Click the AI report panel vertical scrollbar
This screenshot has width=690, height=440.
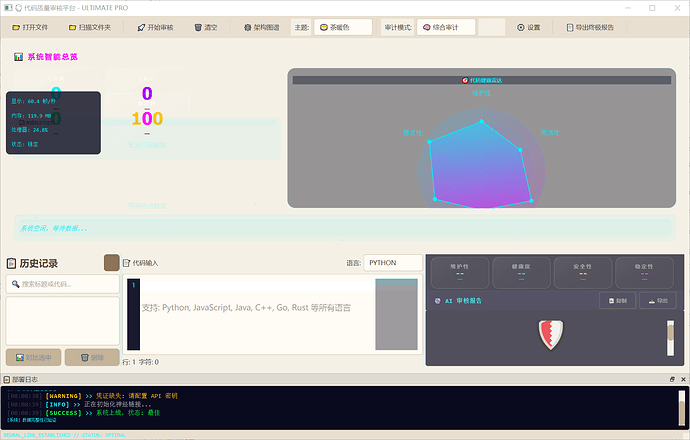pos(670,338)
